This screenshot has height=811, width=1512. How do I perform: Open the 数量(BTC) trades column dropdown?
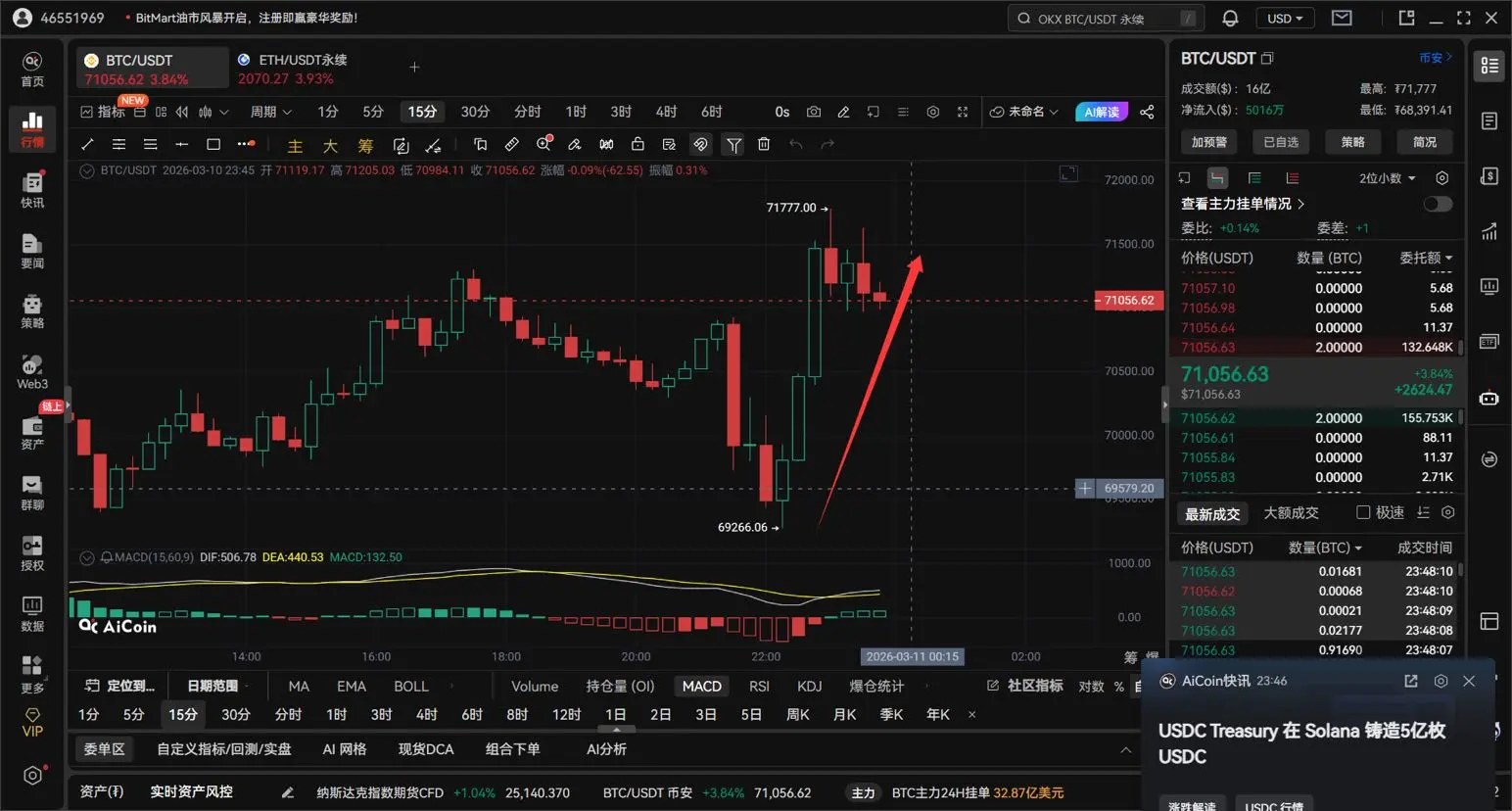[x=1325, y=548]
